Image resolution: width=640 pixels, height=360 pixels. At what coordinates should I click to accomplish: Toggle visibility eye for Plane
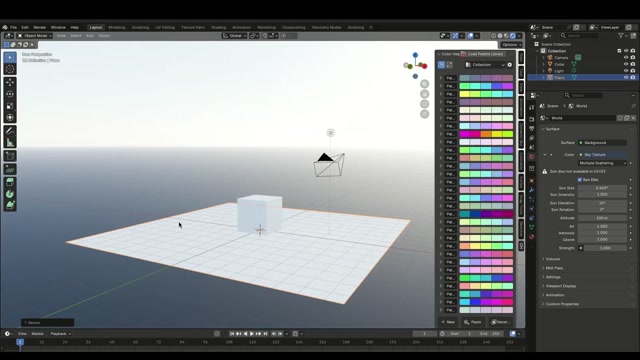click(626, 77)
